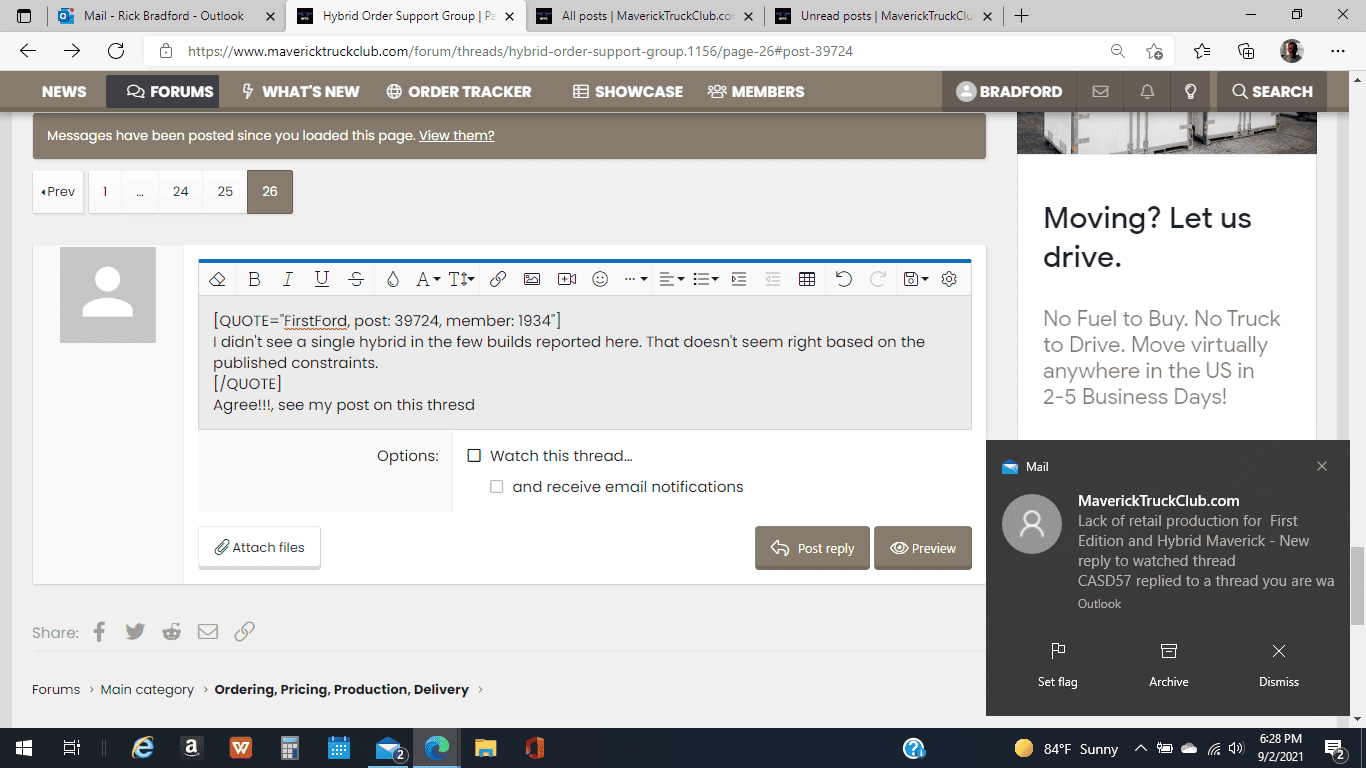
Task: Check 'and receive email notifications' checkbox
Action: (x=496, y=487)
